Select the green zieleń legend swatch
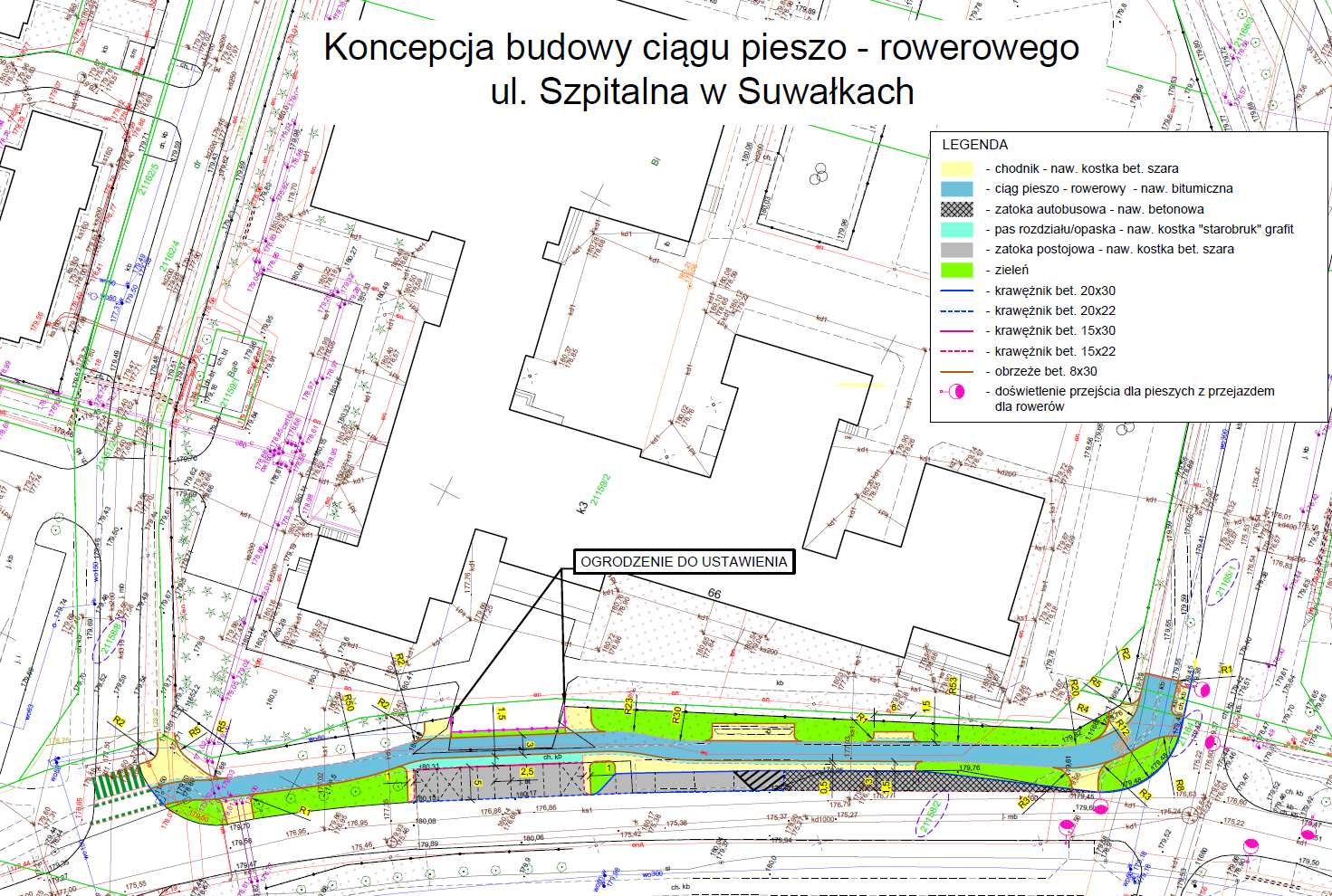The height and width of the screenshot is (896, 1332). (956, 270)
